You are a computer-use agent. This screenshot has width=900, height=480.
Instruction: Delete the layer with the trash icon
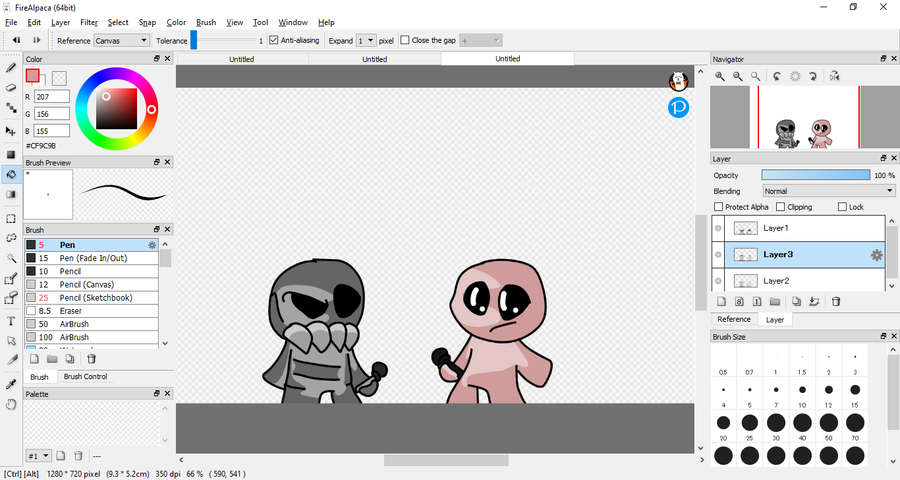(x=836, y=301)
